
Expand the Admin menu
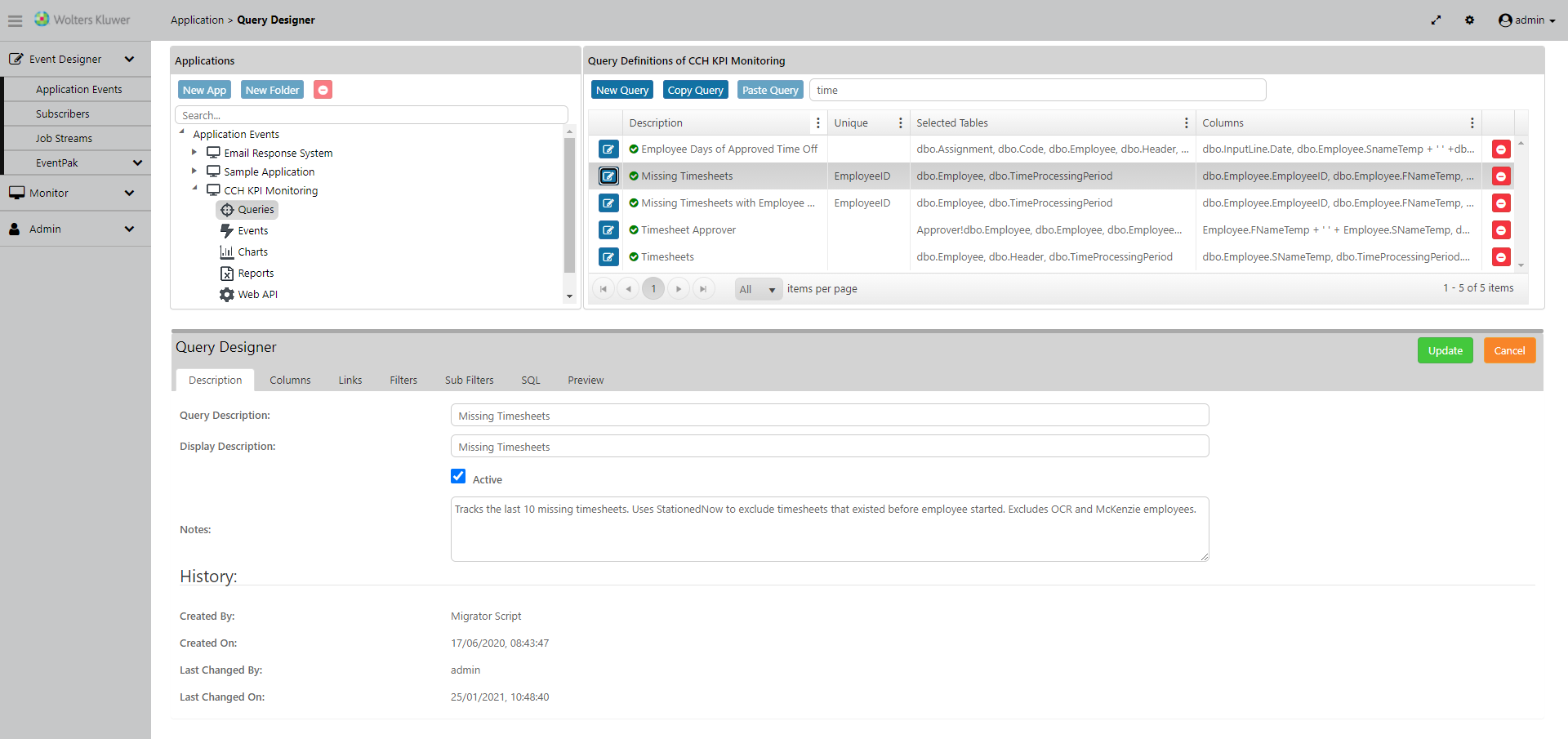(75, 229)
